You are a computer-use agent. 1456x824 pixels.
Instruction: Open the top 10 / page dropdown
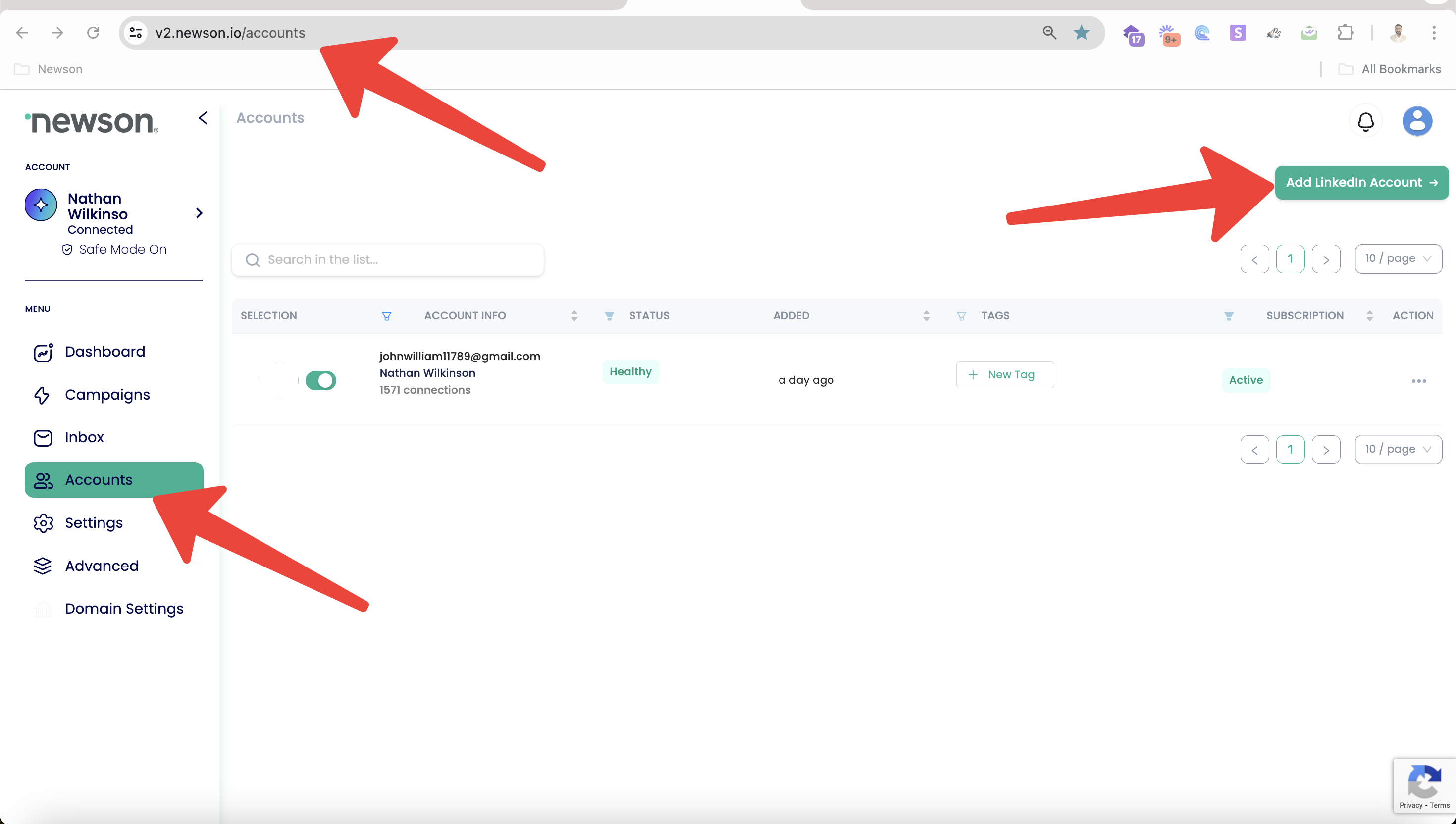(x=1398, y=258)
